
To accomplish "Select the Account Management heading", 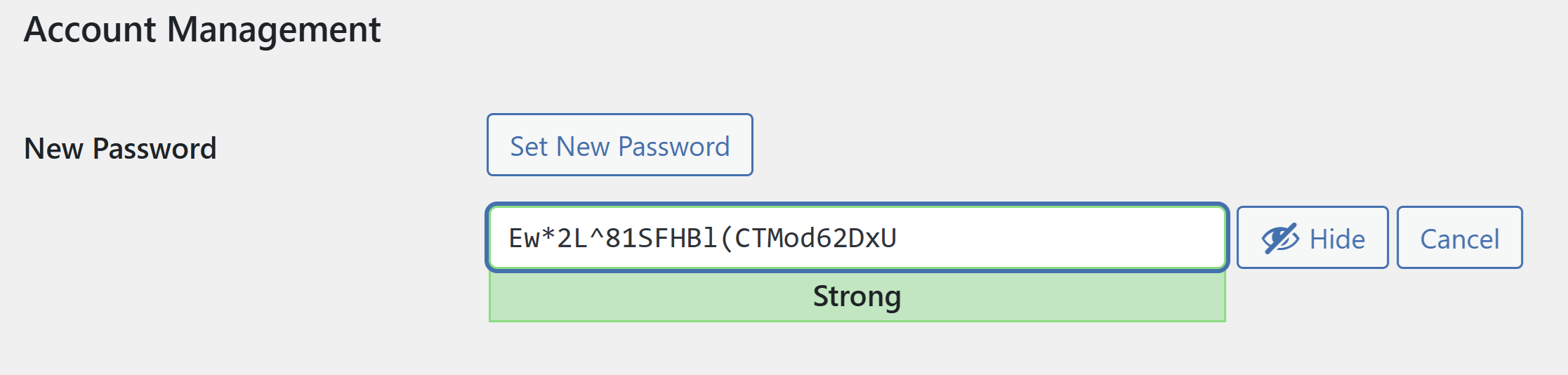I will [202, 30].
